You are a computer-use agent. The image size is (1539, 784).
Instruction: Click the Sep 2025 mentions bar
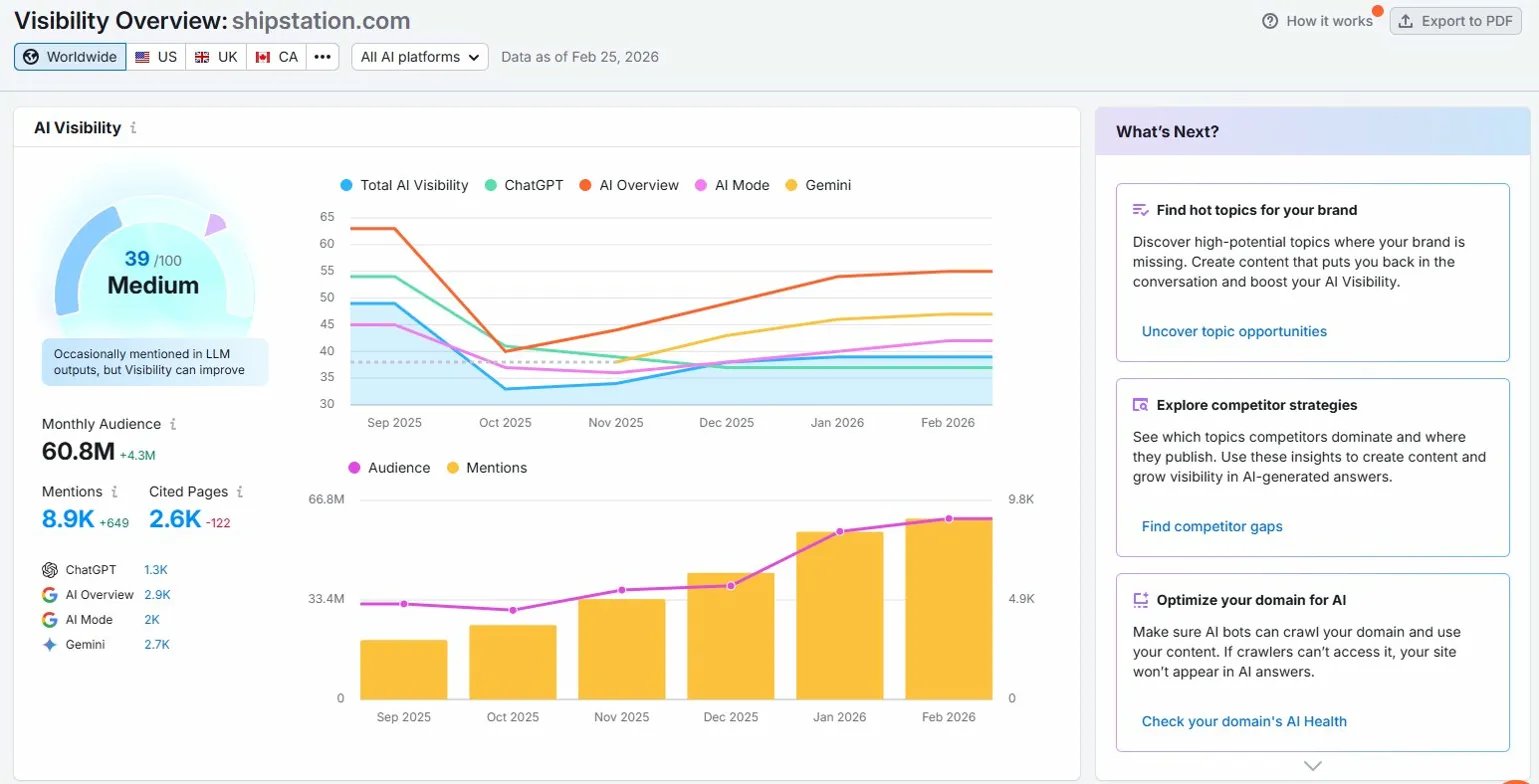pos(404,670)
